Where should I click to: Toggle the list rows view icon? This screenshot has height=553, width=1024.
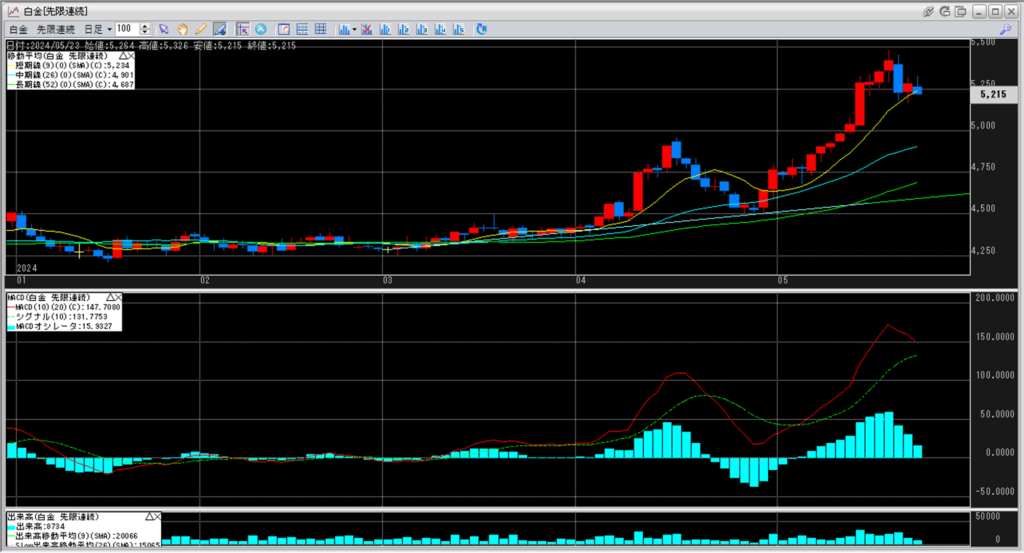[302, 29]
